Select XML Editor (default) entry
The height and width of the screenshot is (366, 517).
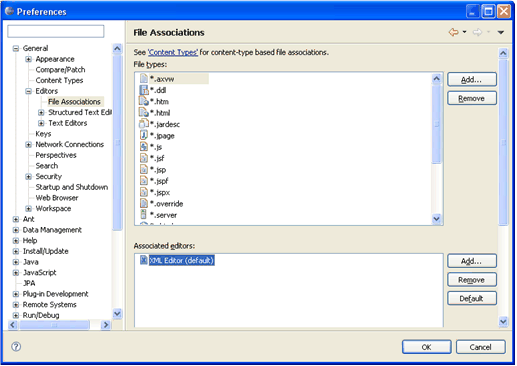point(181,260)
